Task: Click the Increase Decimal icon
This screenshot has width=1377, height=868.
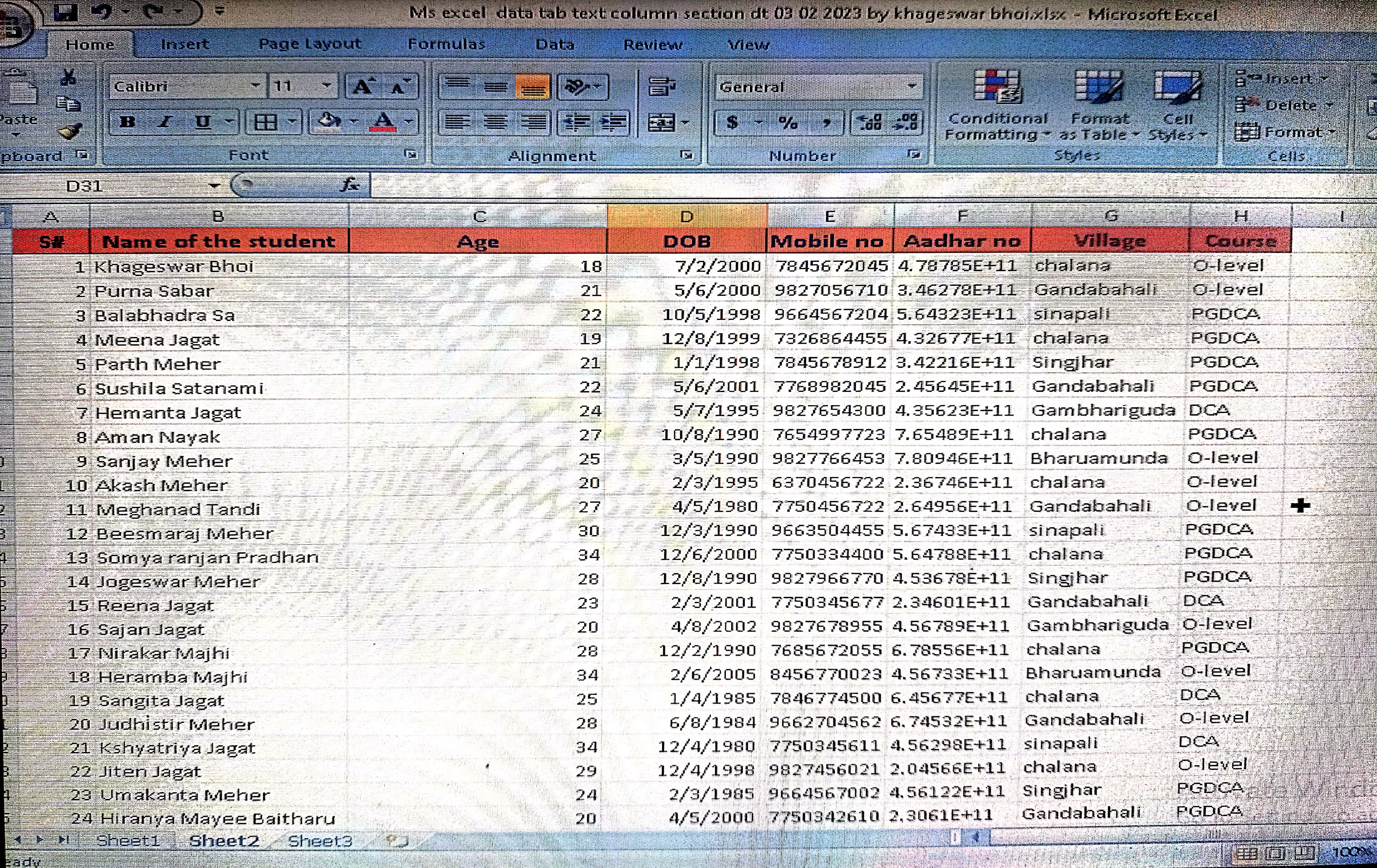Action: click(869, 122)
